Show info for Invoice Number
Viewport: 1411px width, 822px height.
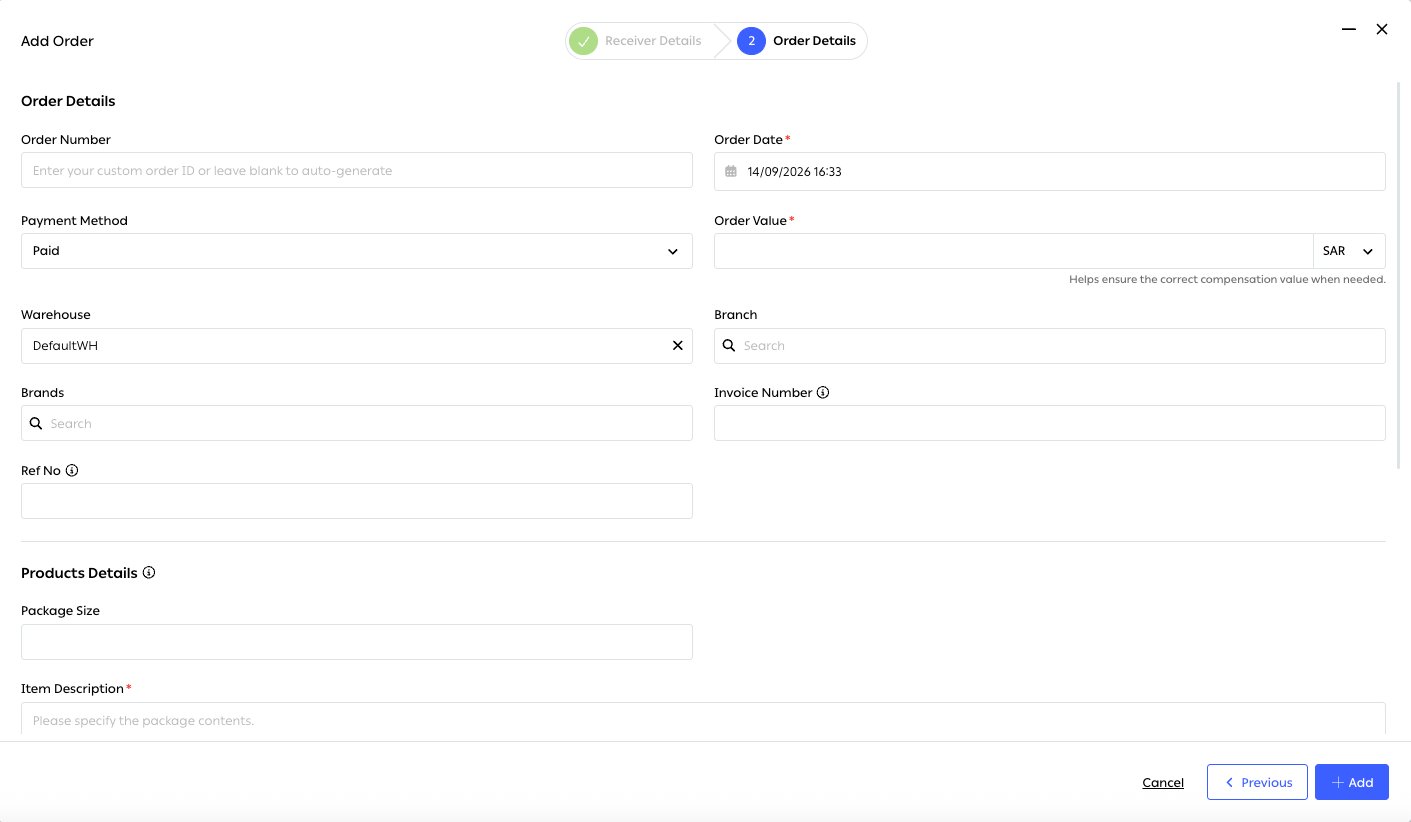tap(823, 393)
